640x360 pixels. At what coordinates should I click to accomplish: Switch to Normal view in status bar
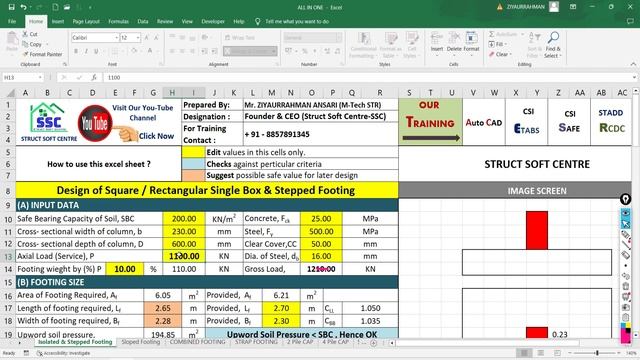(x=524, y=353)
